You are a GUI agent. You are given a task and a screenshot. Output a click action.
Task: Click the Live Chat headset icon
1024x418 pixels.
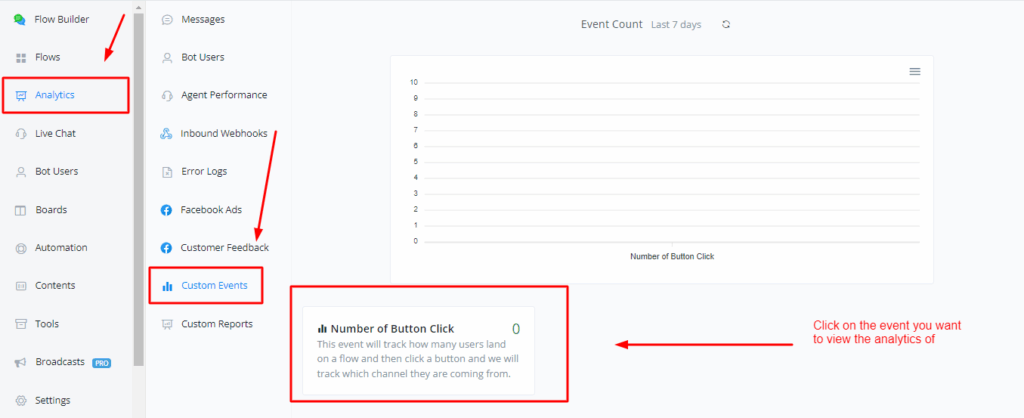point(21,133)
